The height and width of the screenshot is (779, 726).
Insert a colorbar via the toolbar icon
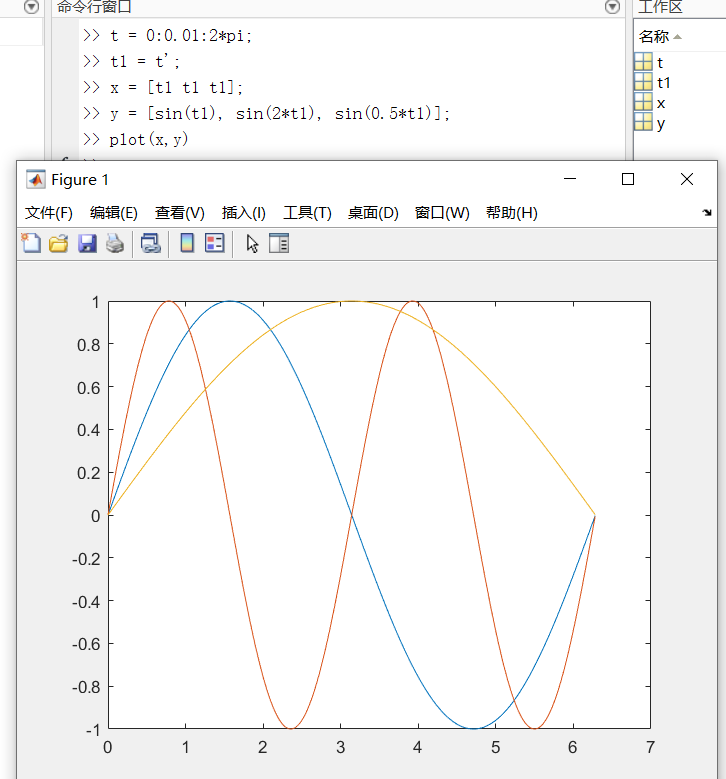click(x=187, y=243)
